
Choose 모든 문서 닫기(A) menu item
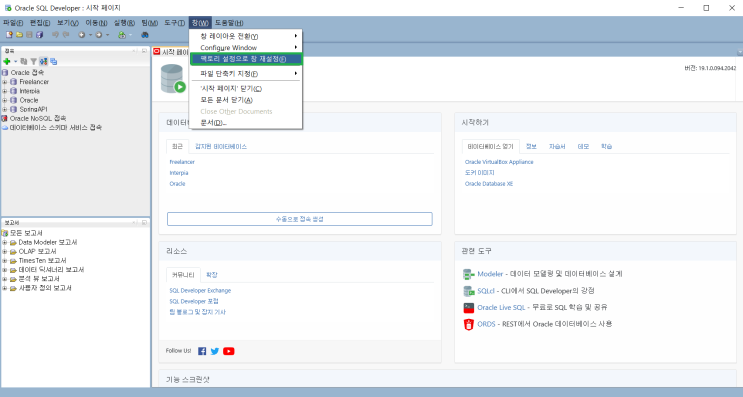245,100
